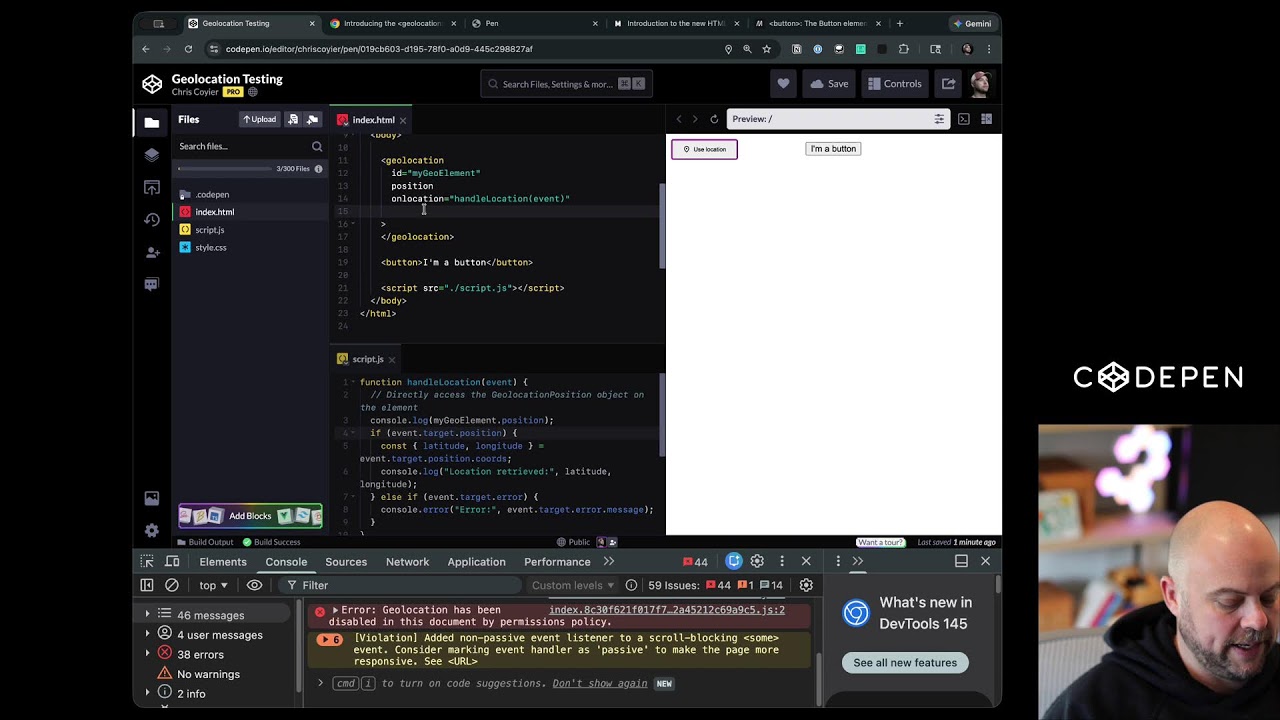The width and height of the screenshot is (1280, 720).
Task: Expand the 4 user messages group
Action: (147, 634)
